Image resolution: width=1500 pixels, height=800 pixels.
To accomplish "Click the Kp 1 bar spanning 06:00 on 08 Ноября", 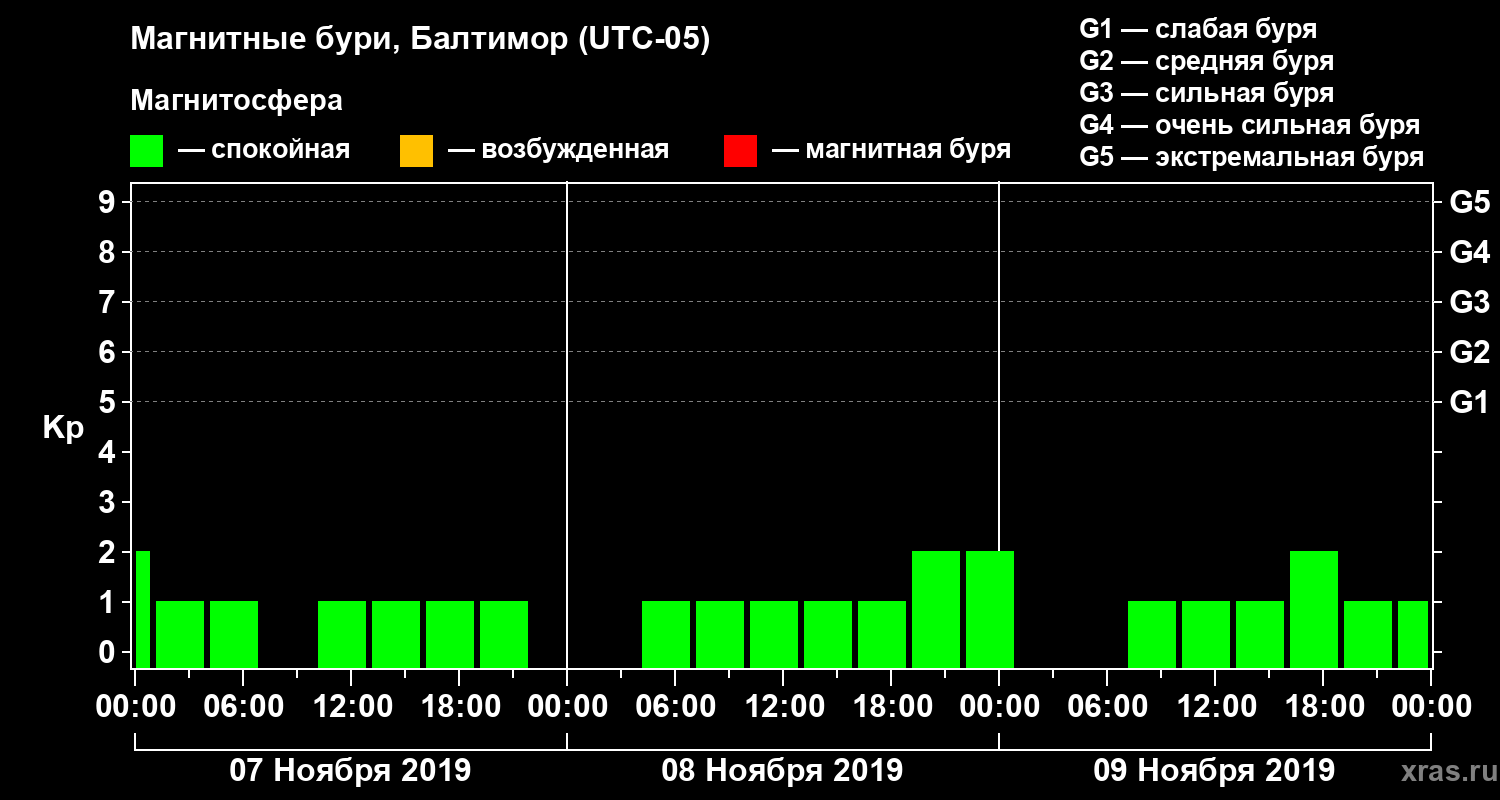I will 666,634.
